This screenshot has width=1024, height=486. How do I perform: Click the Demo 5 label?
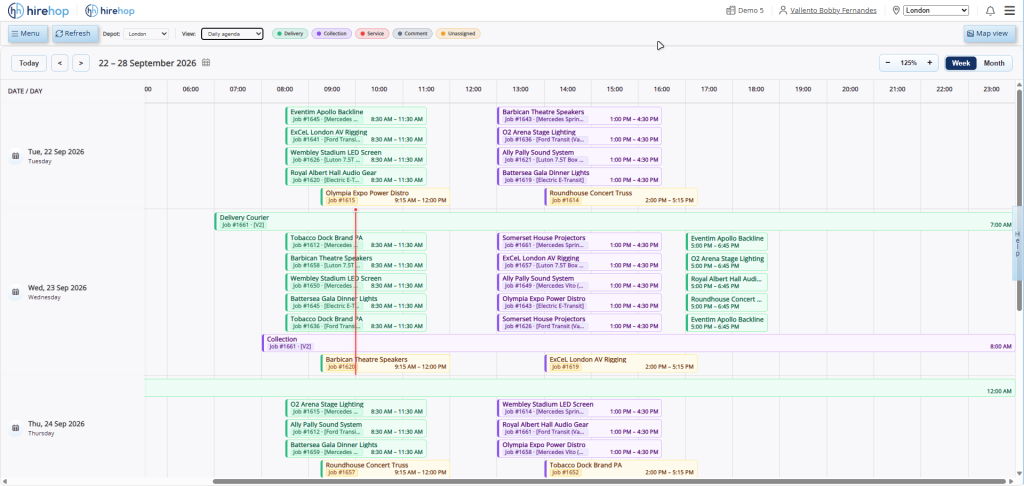tap(751, 10)
